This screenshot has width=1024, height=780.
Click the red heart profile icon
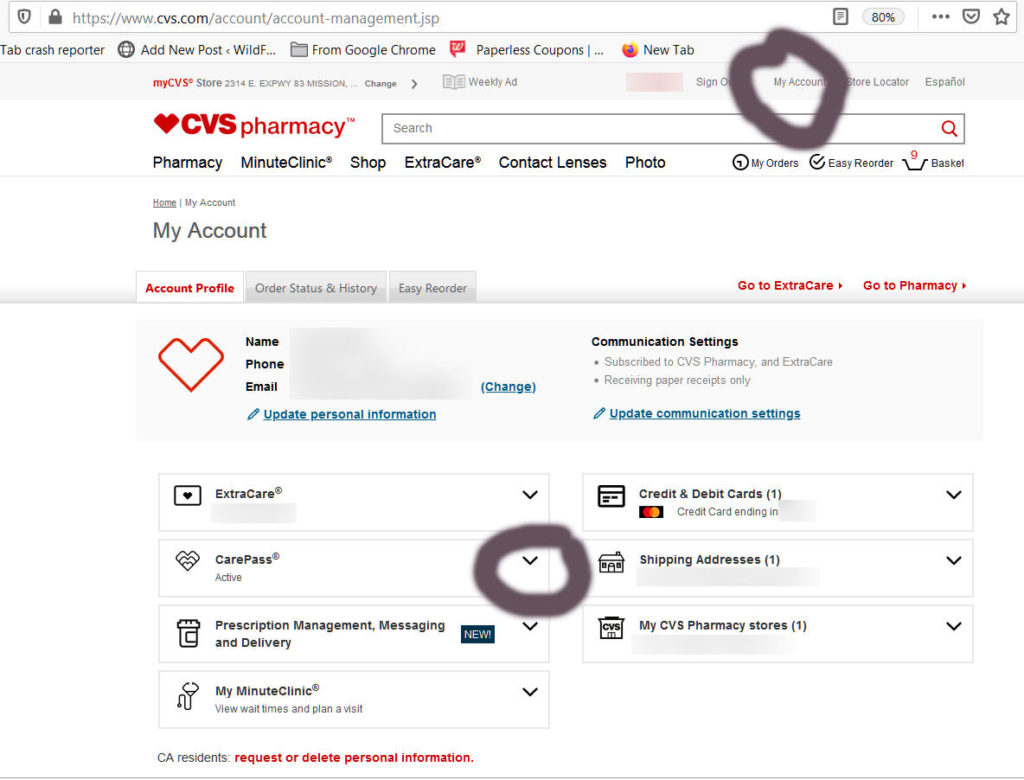click(191, 365)
